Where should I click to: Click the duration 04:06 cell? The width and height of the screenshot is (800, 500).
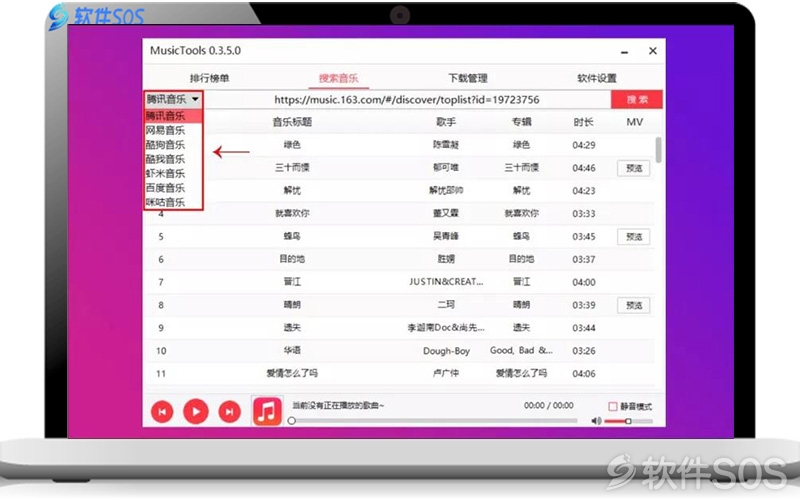coord(584,373)
